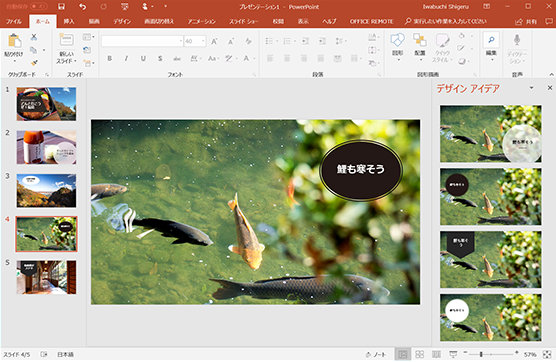
Task: Open the Section dropdown in Slides group
Action: point(88,63)
